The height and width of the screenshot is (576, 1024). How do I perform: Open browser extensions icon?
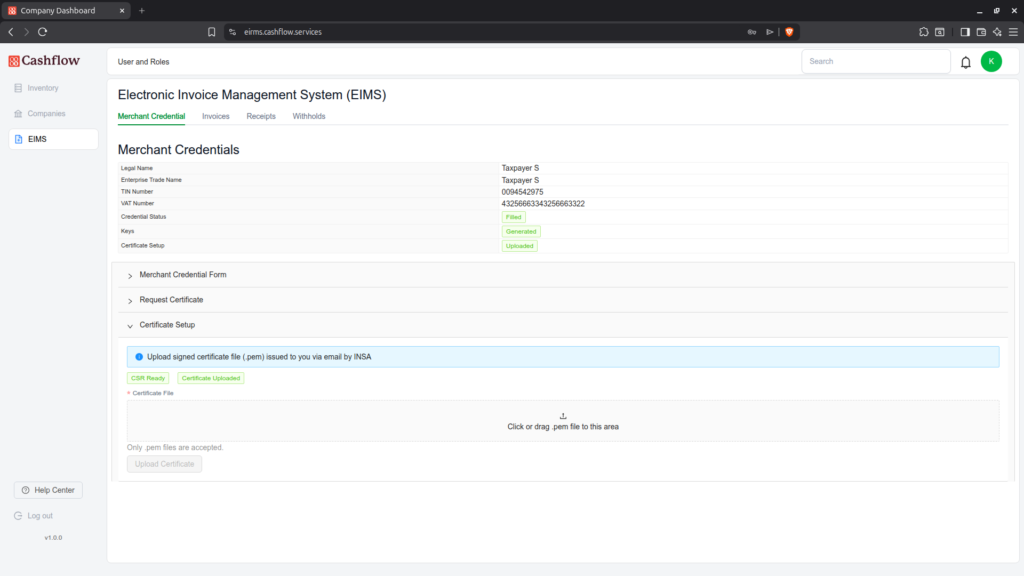923,32
